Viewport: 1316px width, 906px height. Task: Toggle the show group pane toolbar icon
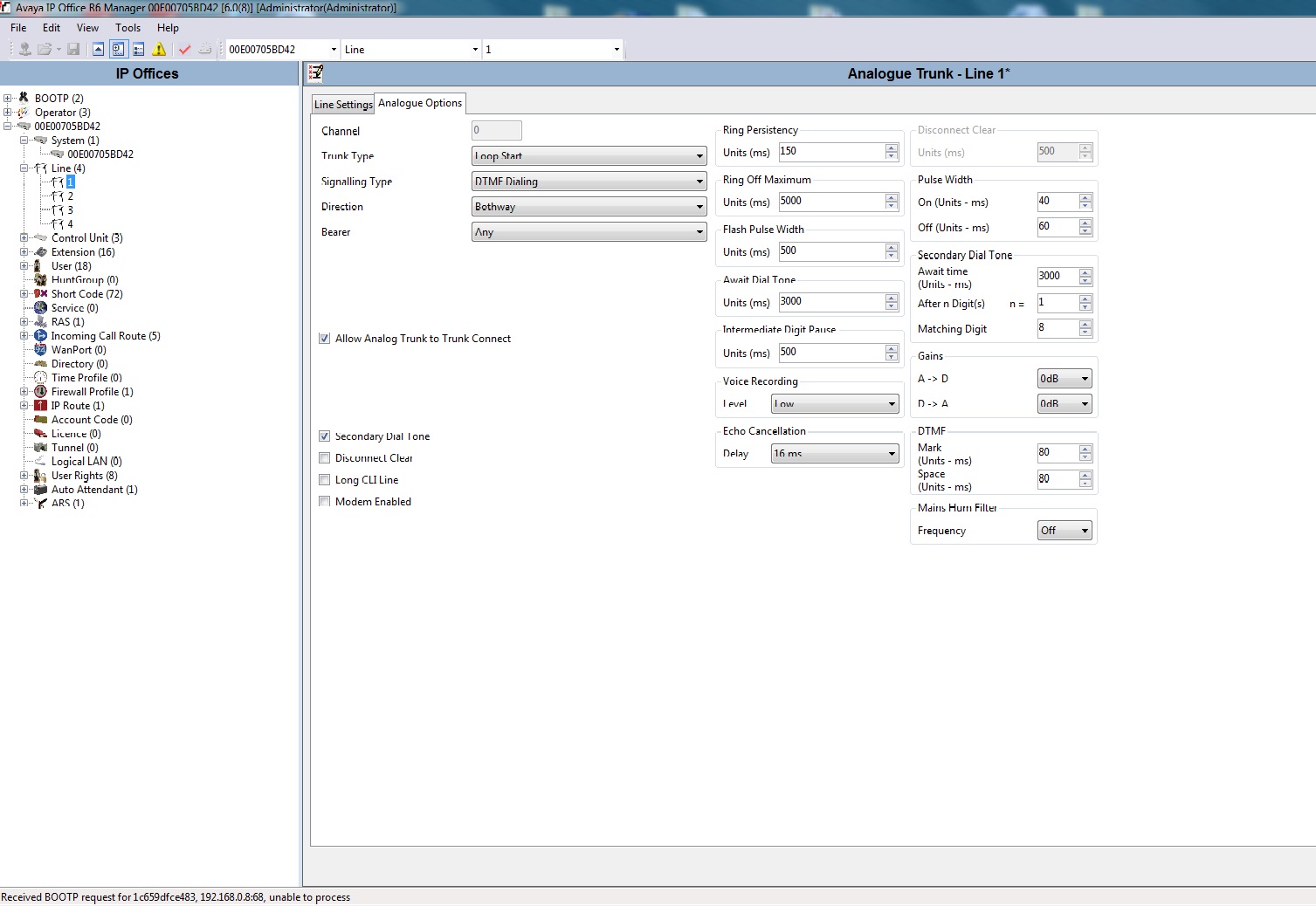click(x=139, y=50)
